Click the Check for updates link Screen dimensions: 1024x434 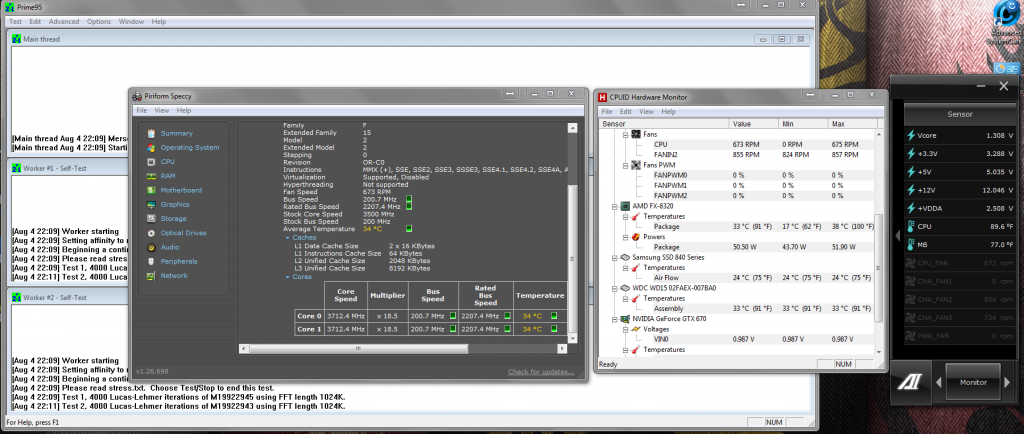[540, 372]
